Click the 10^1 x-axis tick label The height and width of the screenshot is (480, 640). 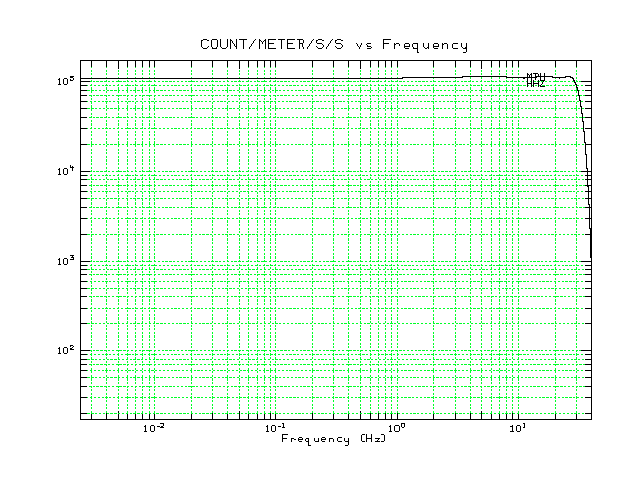point(518,428)
